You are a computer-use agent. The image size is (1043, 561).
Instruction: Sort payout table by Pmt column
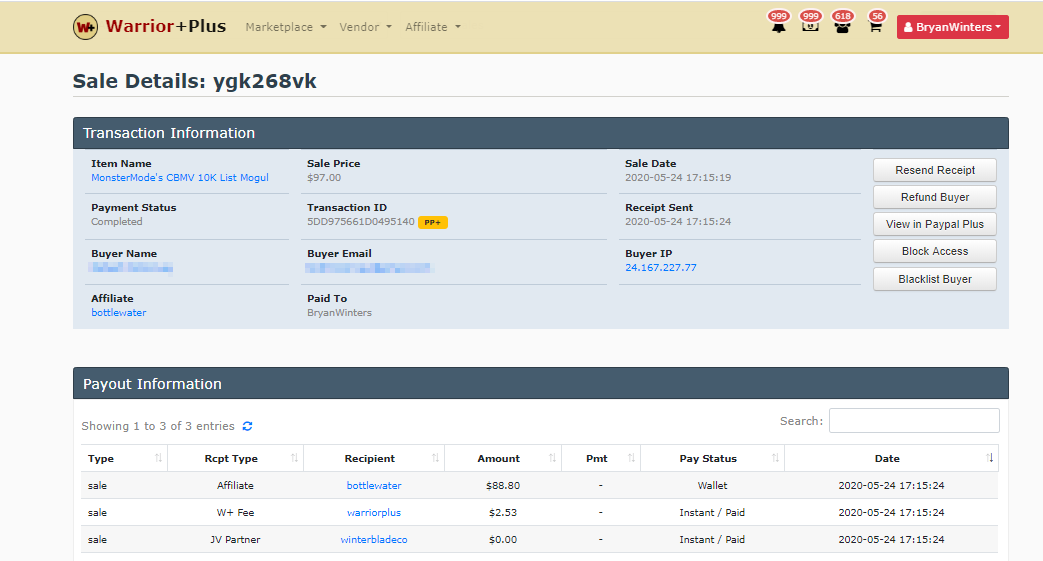[x=601, y=458]
